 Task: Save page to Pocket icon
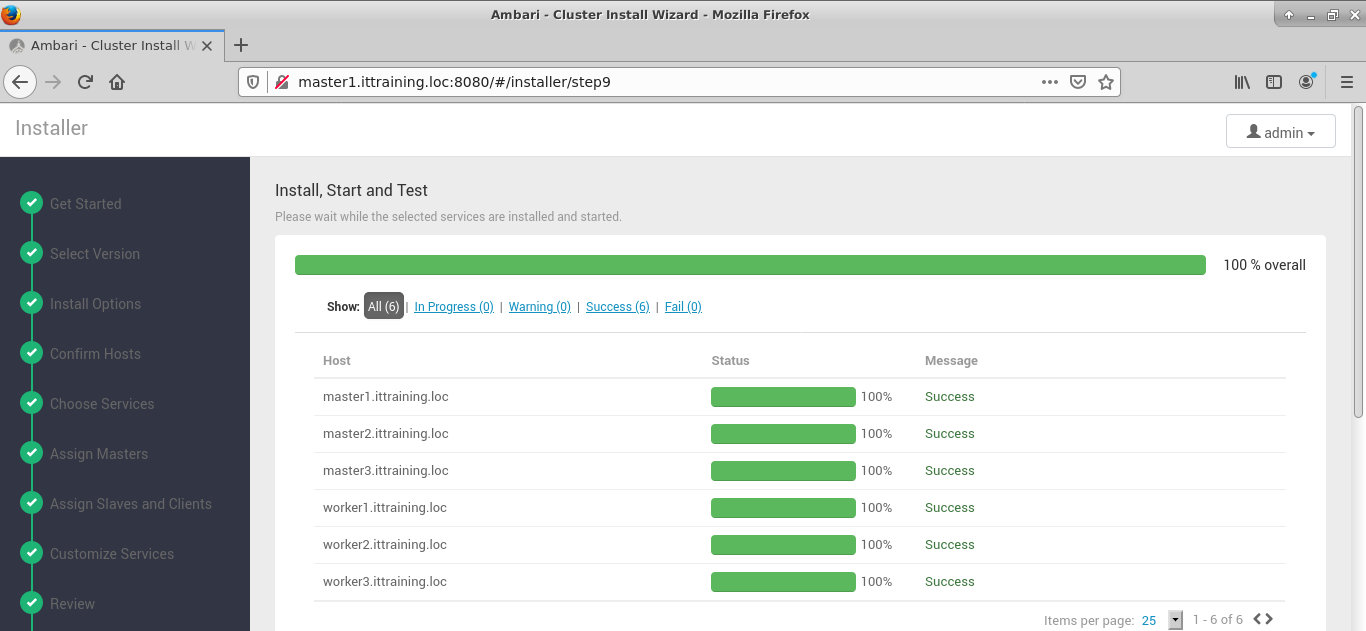coord(1078,82)
